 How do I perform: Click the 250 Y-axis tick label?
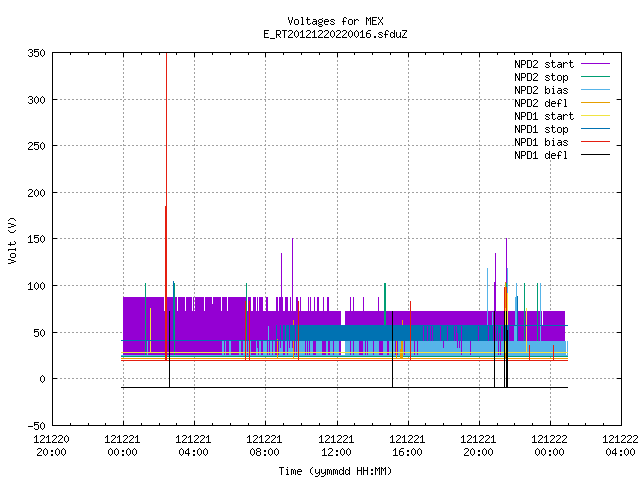(36, 146)
